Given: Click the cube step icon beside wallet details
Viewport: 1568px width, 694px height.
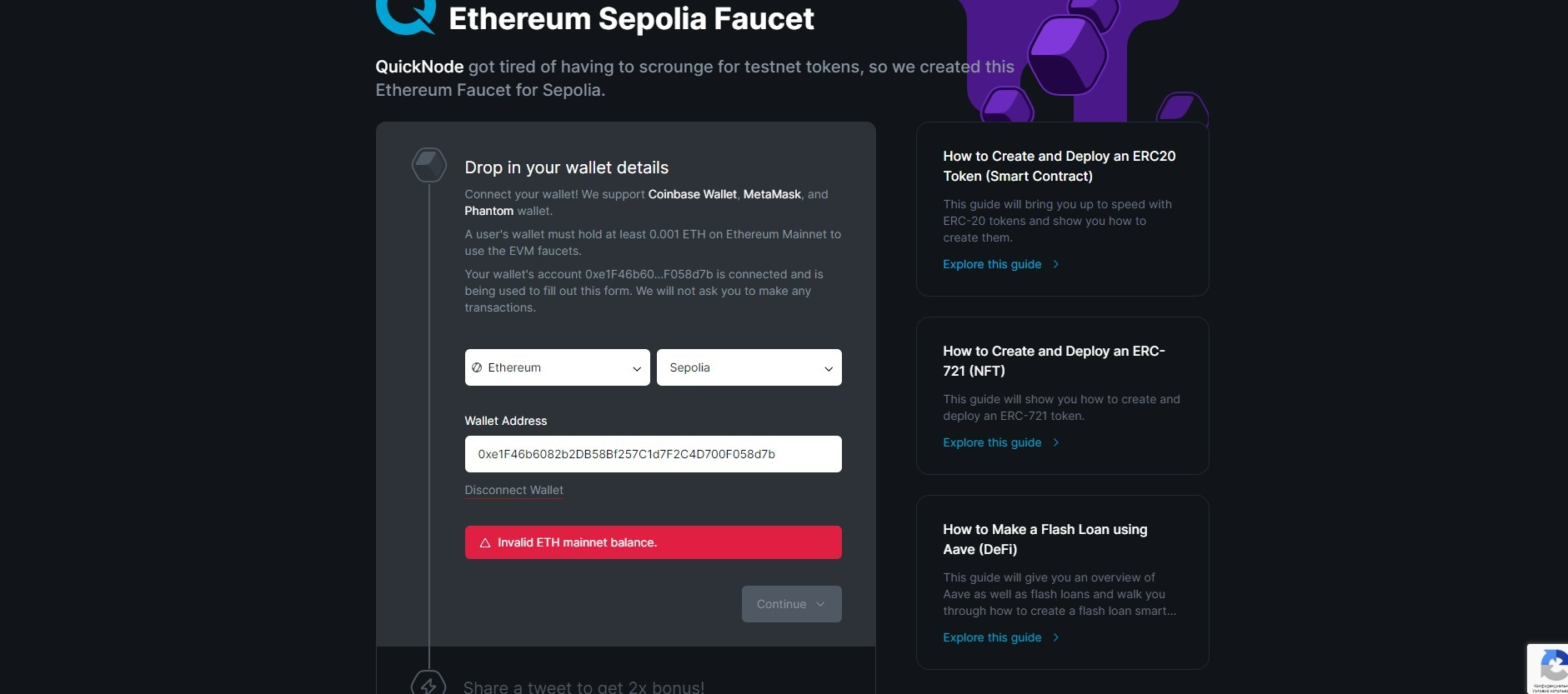Looking at the screenshot, I should (429, 165).
